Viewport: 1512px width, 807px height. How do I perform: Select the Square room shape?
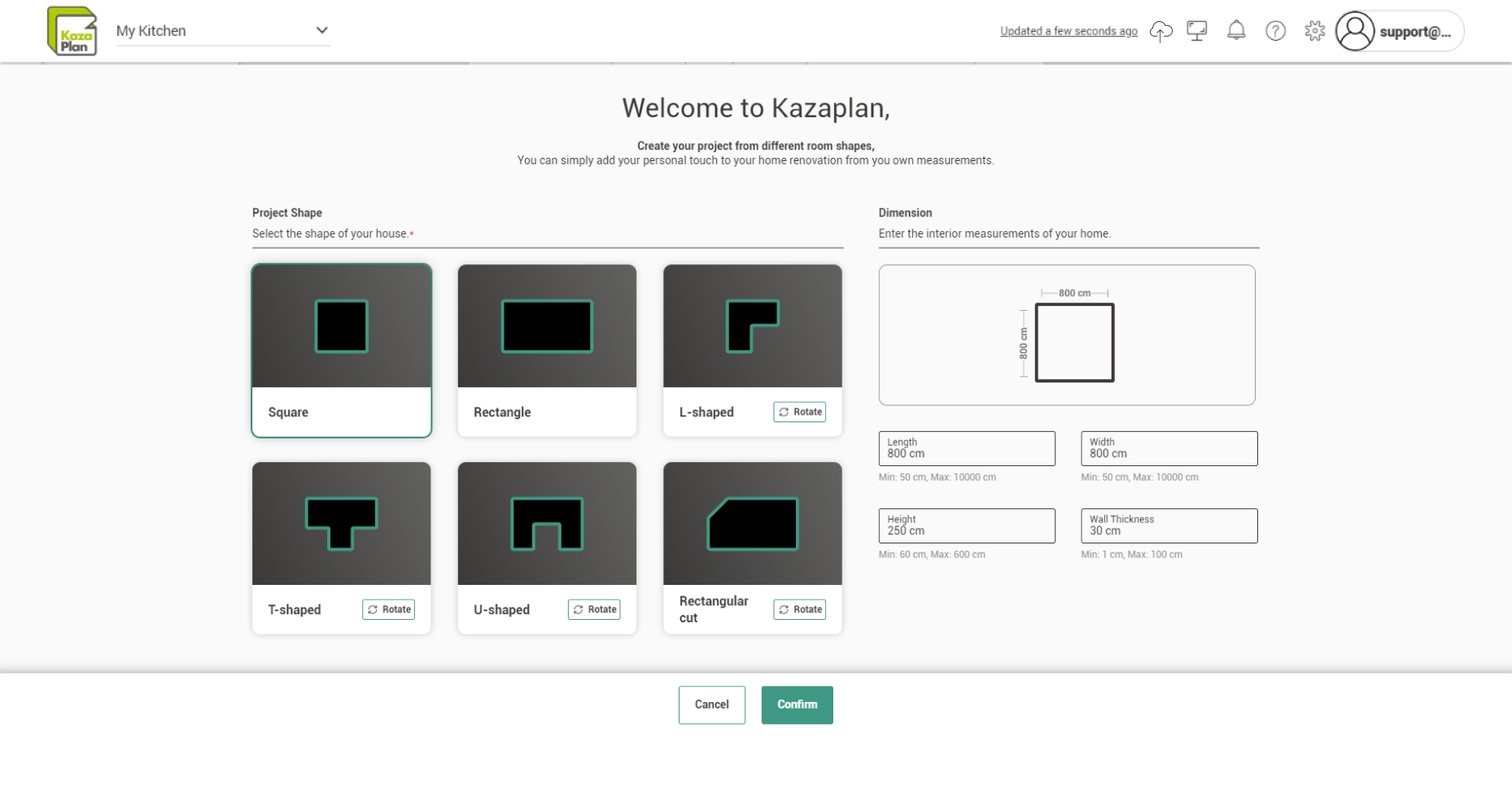click(x=342, y=350)
